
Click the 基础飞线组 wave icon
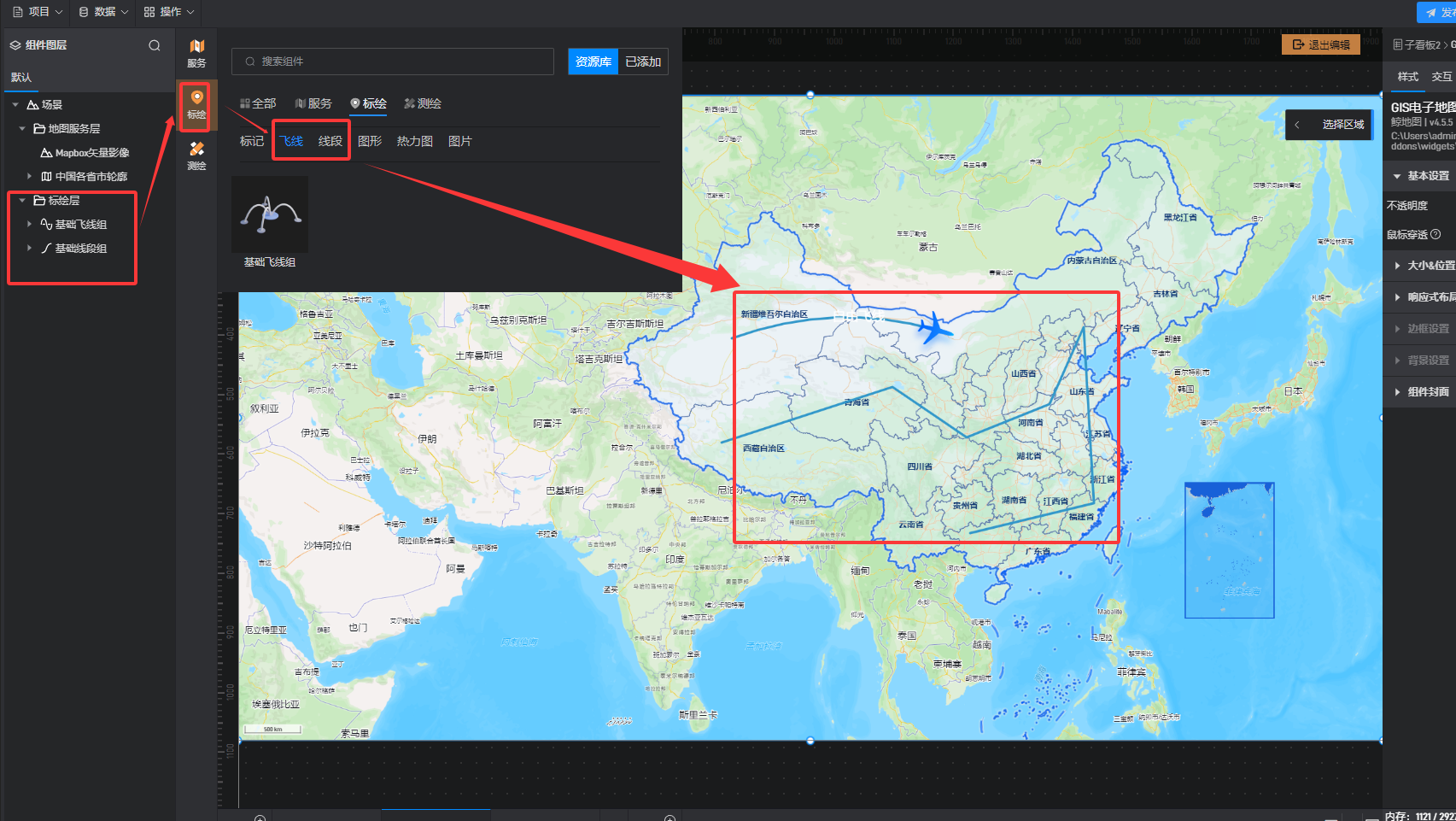click(46, 225)
